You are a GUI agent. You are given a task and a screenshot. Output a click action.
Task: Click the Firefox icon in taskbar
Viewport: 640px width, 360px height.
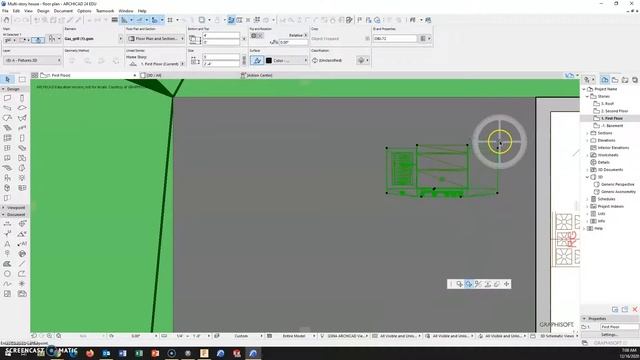click(x=90, y=353)
